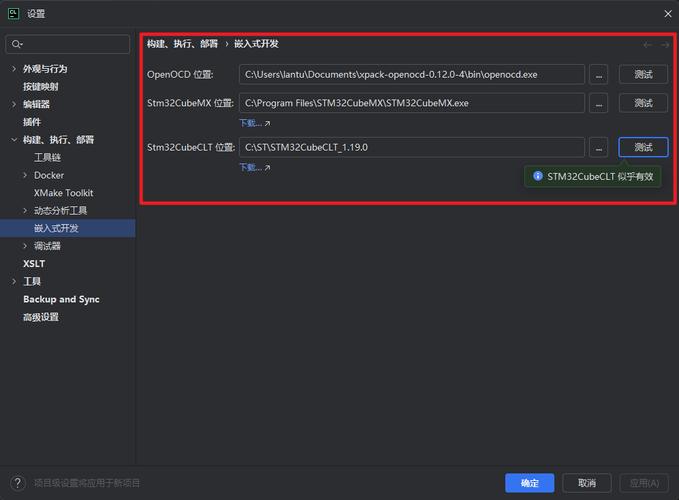Expand the Docker tree node

25,175
